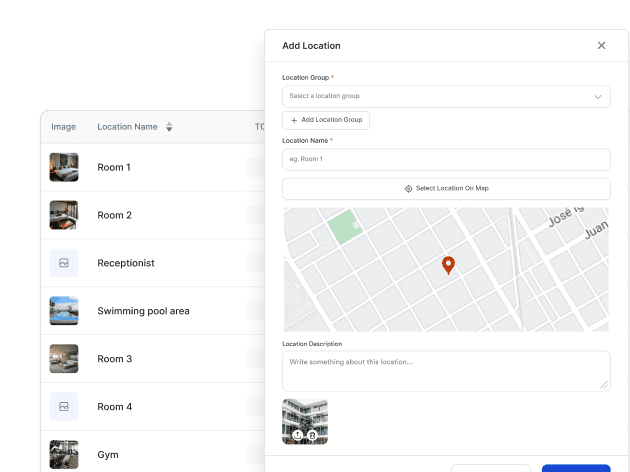Click the Image column header
This screenshot has width=630, height=472.
tap(64, 127)
